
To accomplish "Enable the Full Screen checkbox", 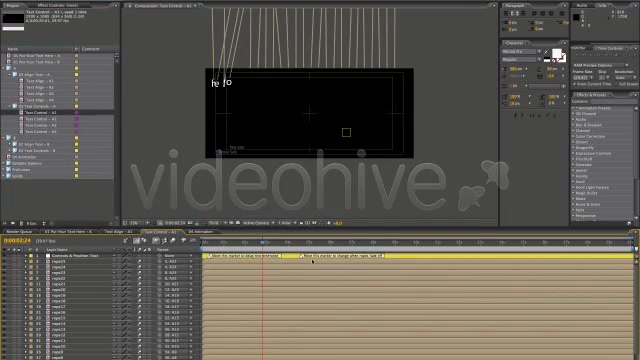I will coord(616,84).
